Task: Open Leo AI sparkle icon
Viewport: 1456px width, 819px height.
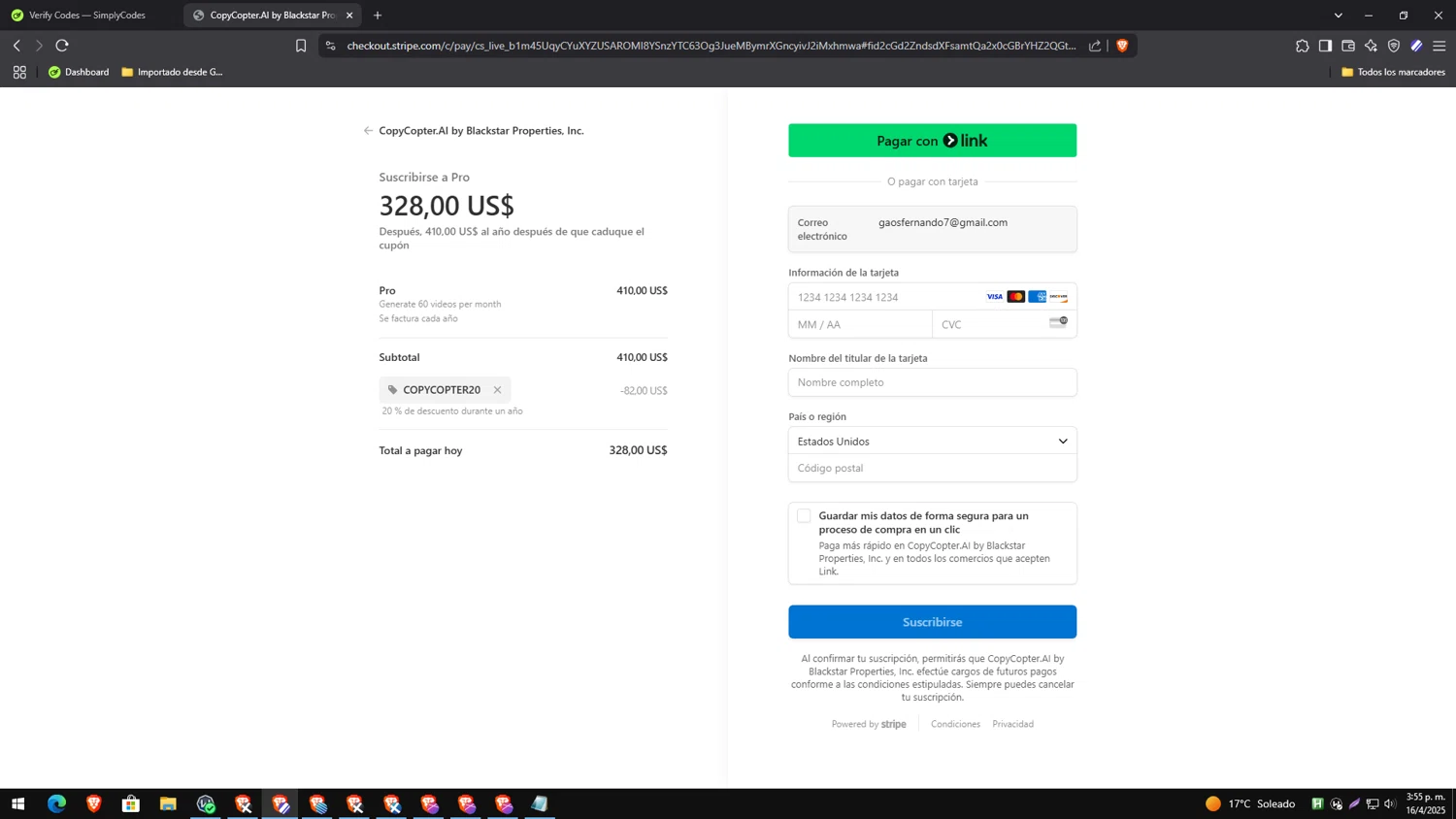Action: 1371,46
